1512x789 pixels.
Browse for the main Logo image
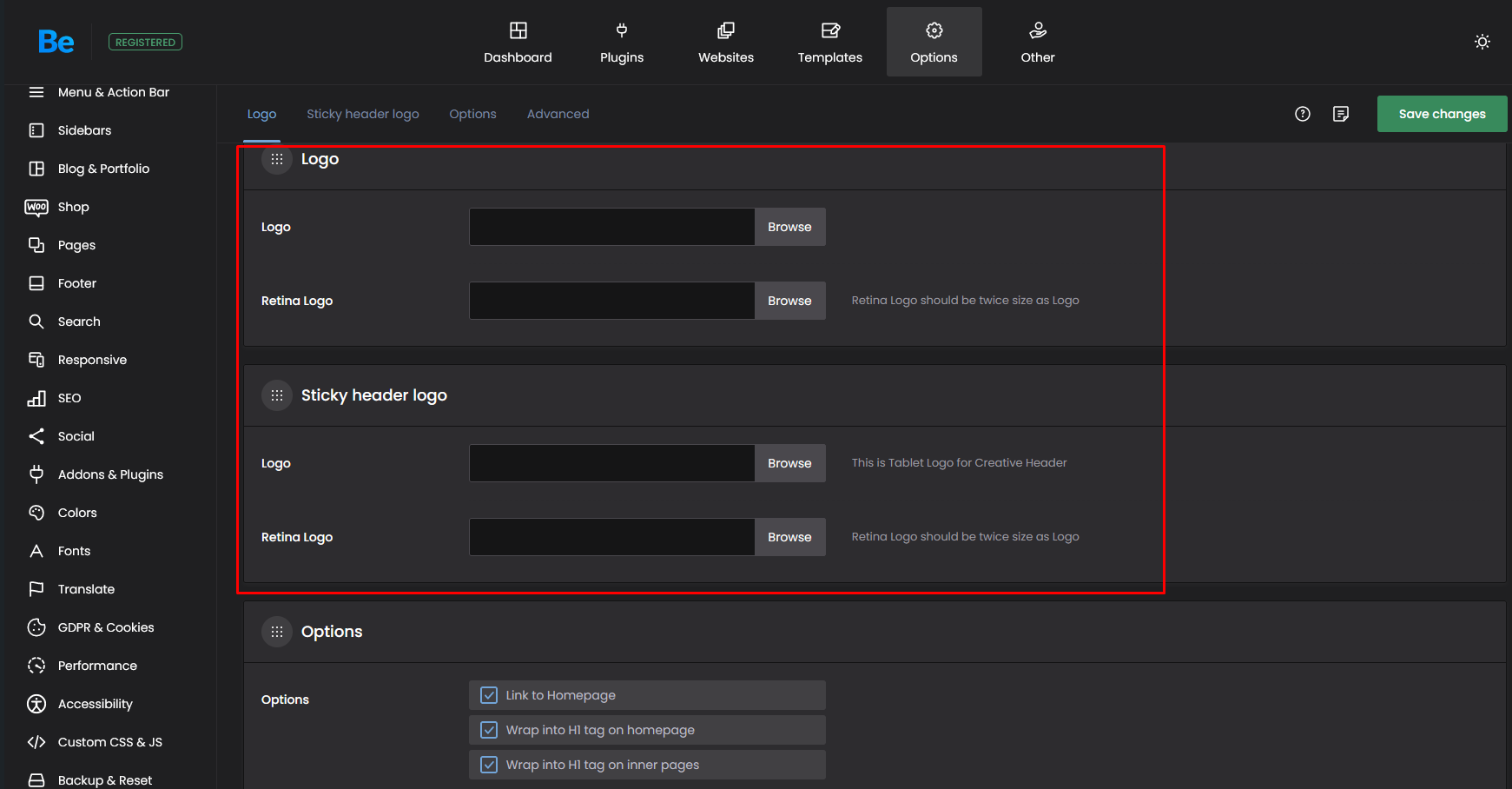(x=789, y=227)
